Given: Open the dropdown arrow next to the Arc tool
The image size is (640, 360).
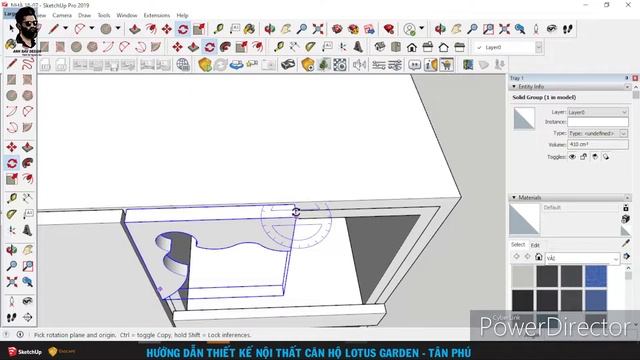Looking at the screenshot, I should click(92, 28).
